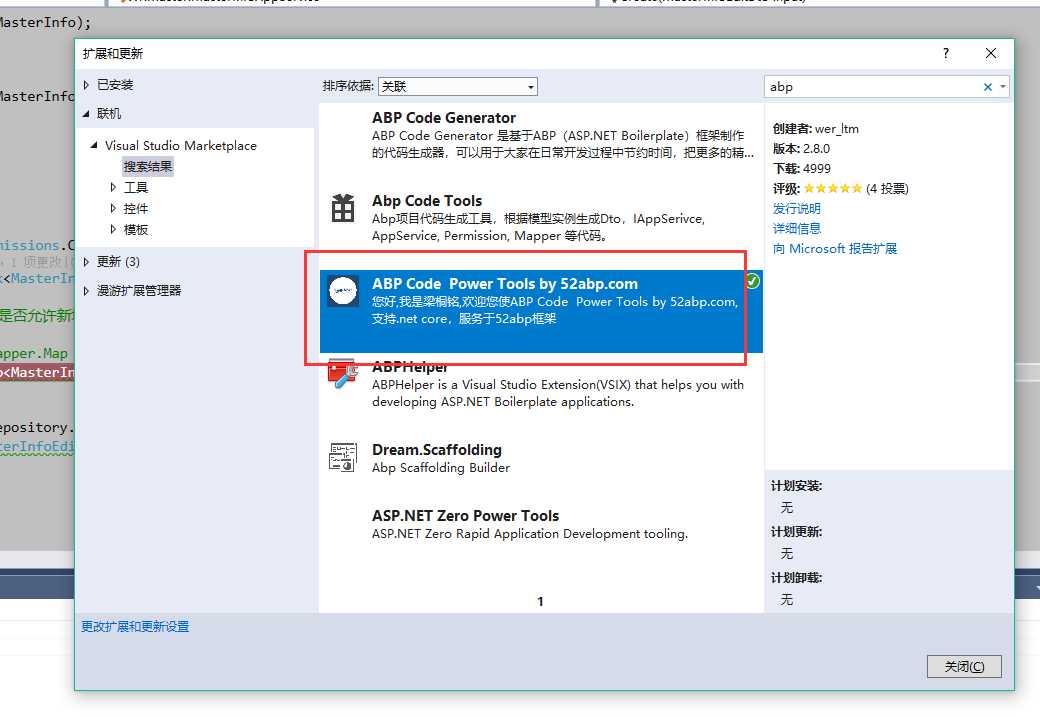Expand the 控件 category arrow
Image resolution: width=1040 pixels, height=717 pixels.
[113, 208]
